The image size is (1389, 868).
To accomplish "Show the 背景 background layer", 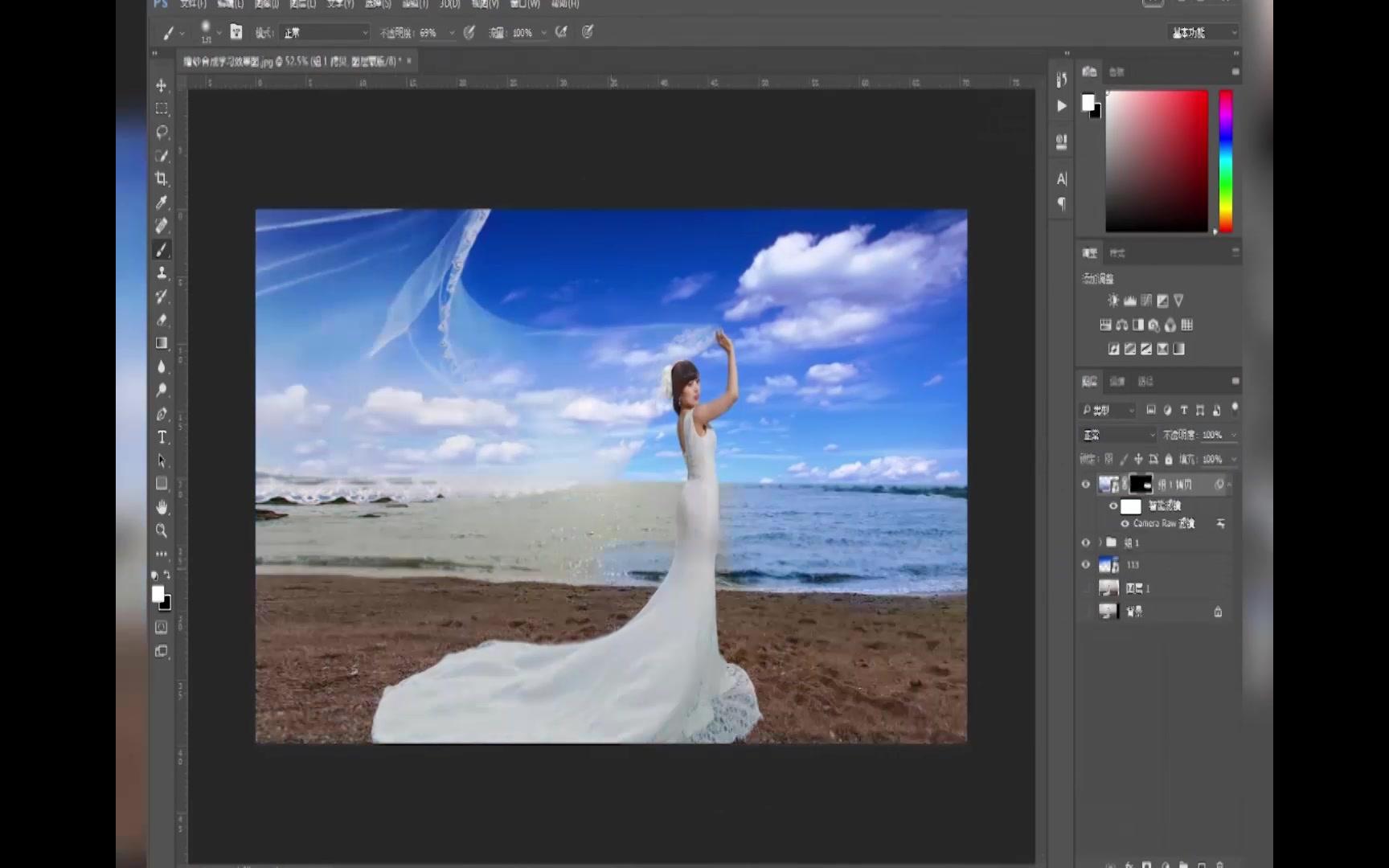I will (1086, 612).
